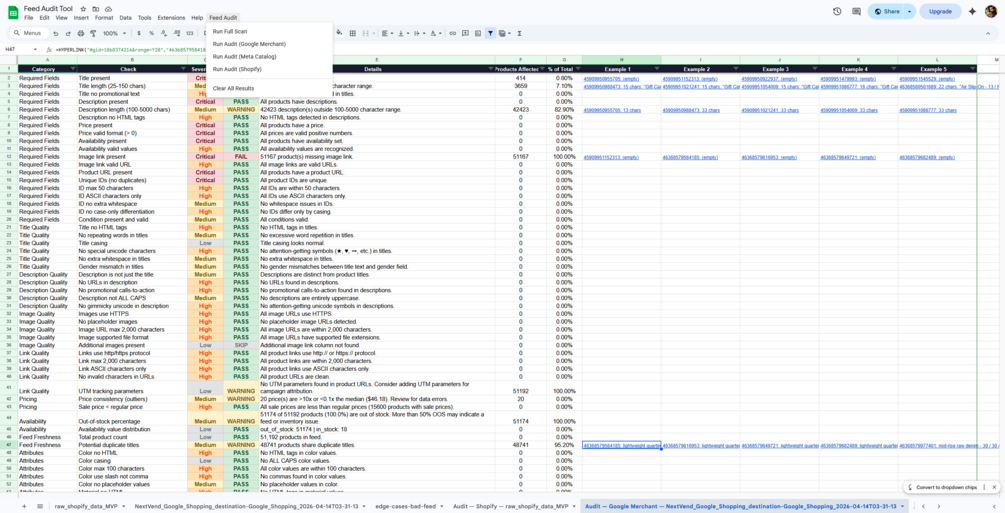Viewport: 1005px width, 513px height.
Task: Select Run Audit (Shopify)
Action: pyautogui.click(x=237, y=69)
